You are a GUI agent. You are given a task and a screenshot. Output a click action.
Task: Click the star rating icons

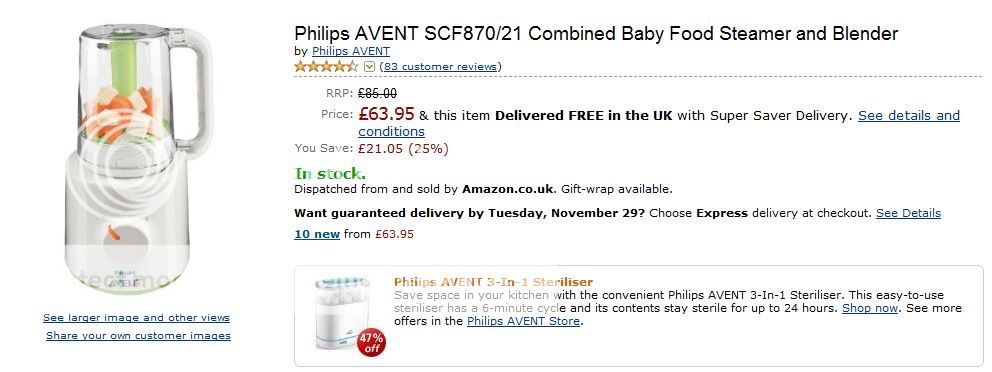pos(326,66)
